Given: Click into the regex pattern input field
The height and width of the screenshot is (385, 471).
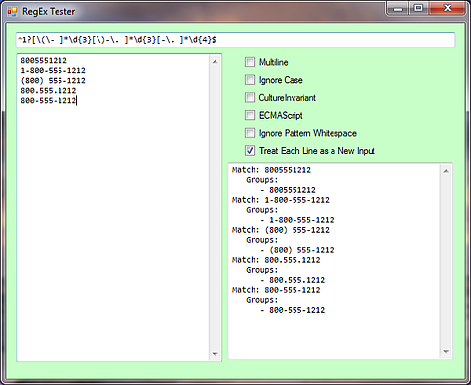Looking at the screenshot, I should [x=235, y=40].
